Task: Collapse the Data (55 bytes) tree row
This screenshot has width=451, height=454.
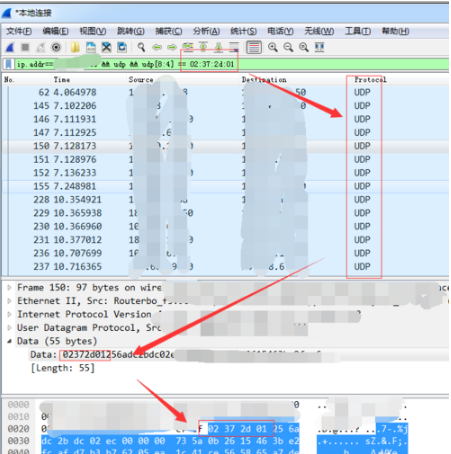Action: coord(9,341)
